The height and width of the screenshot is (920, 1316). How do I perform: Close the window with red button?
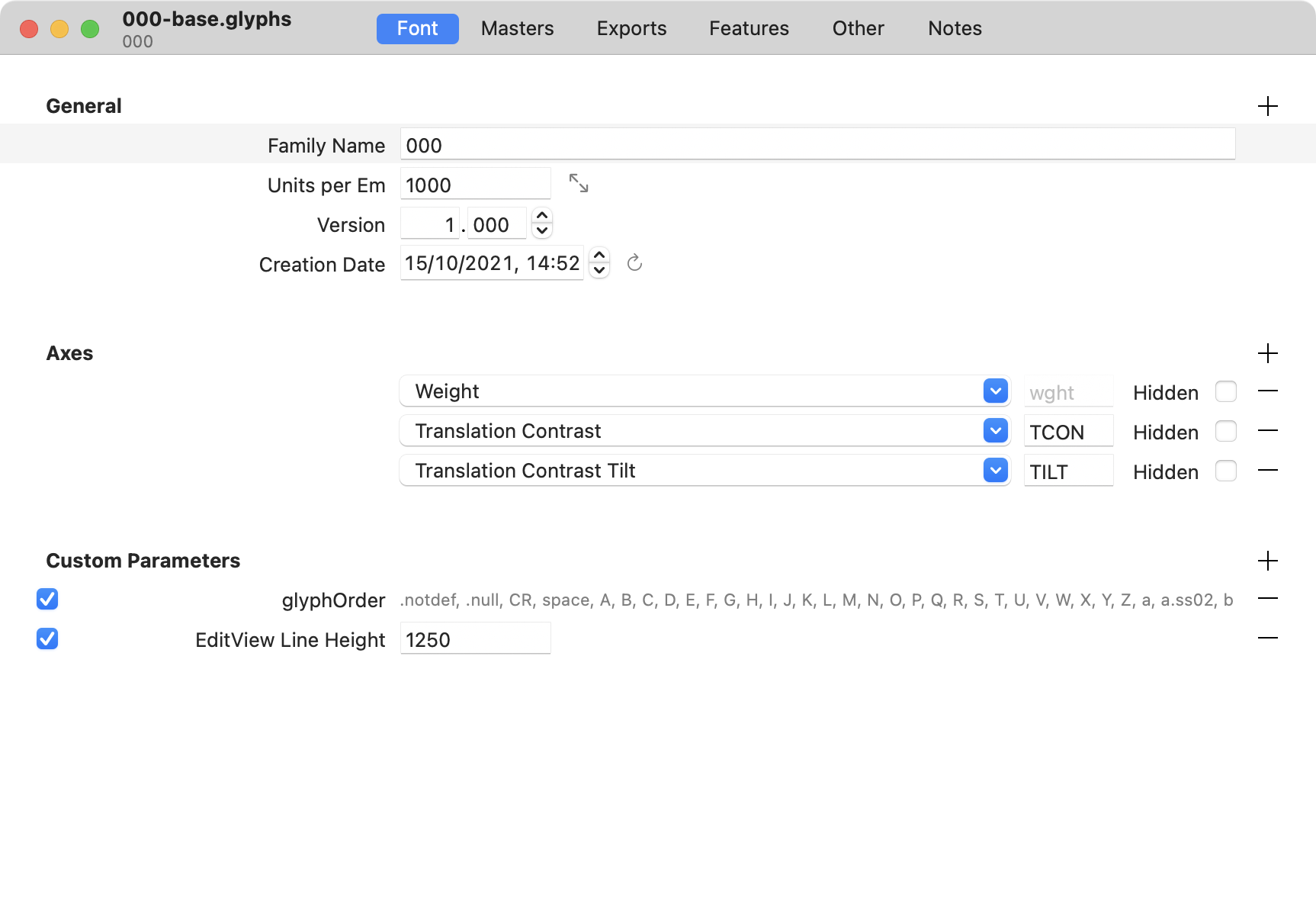[29, 29]
